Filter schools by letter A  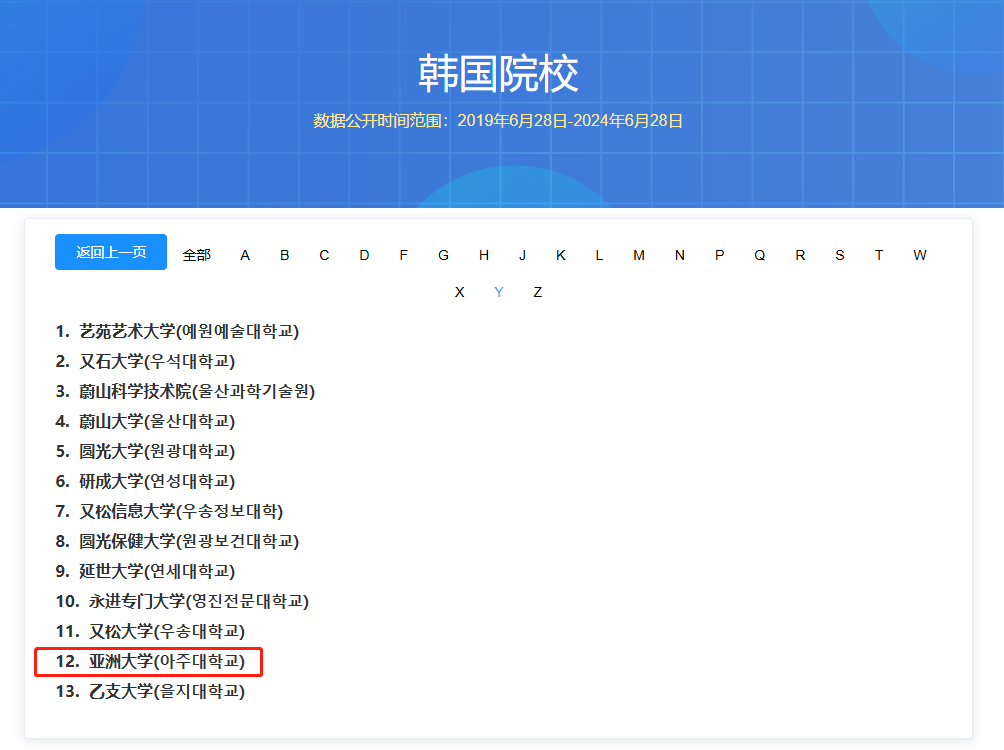coord(245,255)
